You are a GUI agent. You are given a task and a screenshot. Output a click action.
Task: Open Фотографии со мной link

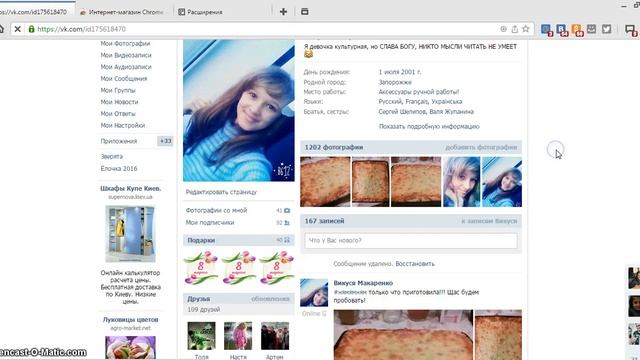[216, 210]
